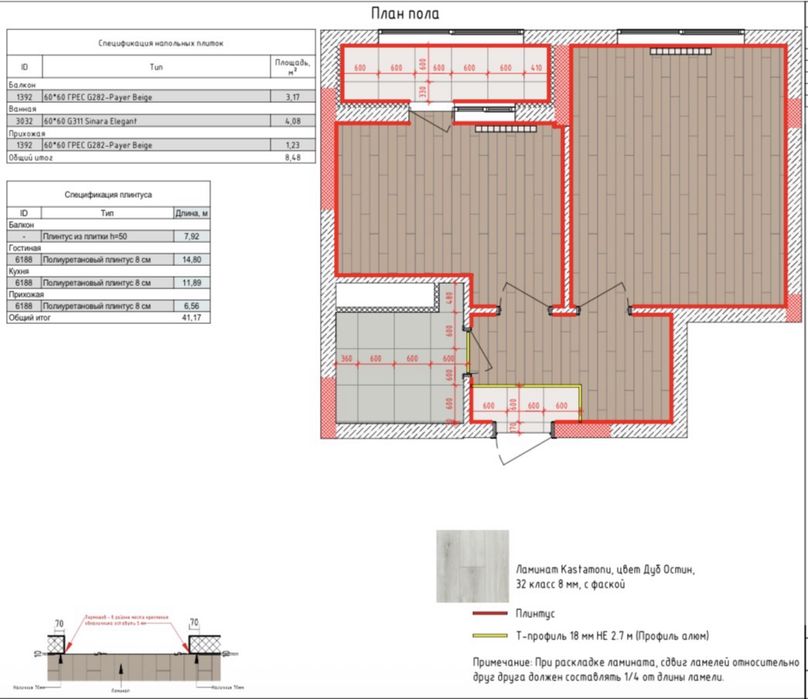Viewport: 808px width, 699px height.
Task: Click plinth length 6,56
Action: tap(191, 306)
